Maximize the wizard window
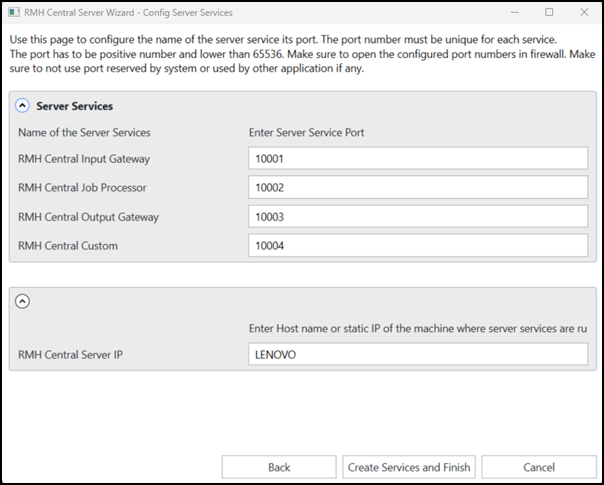 pos(549,12)
